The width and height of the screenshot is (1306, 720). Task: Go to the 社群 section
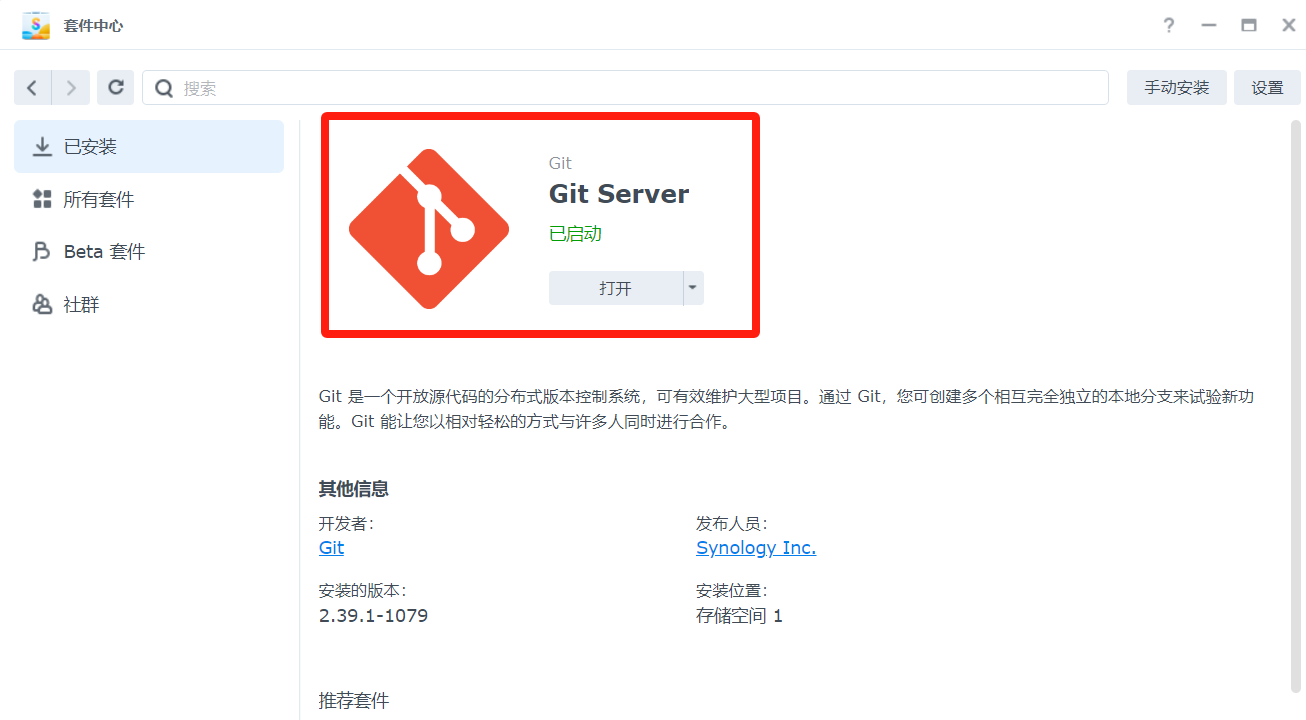click(x=81, y=305)
